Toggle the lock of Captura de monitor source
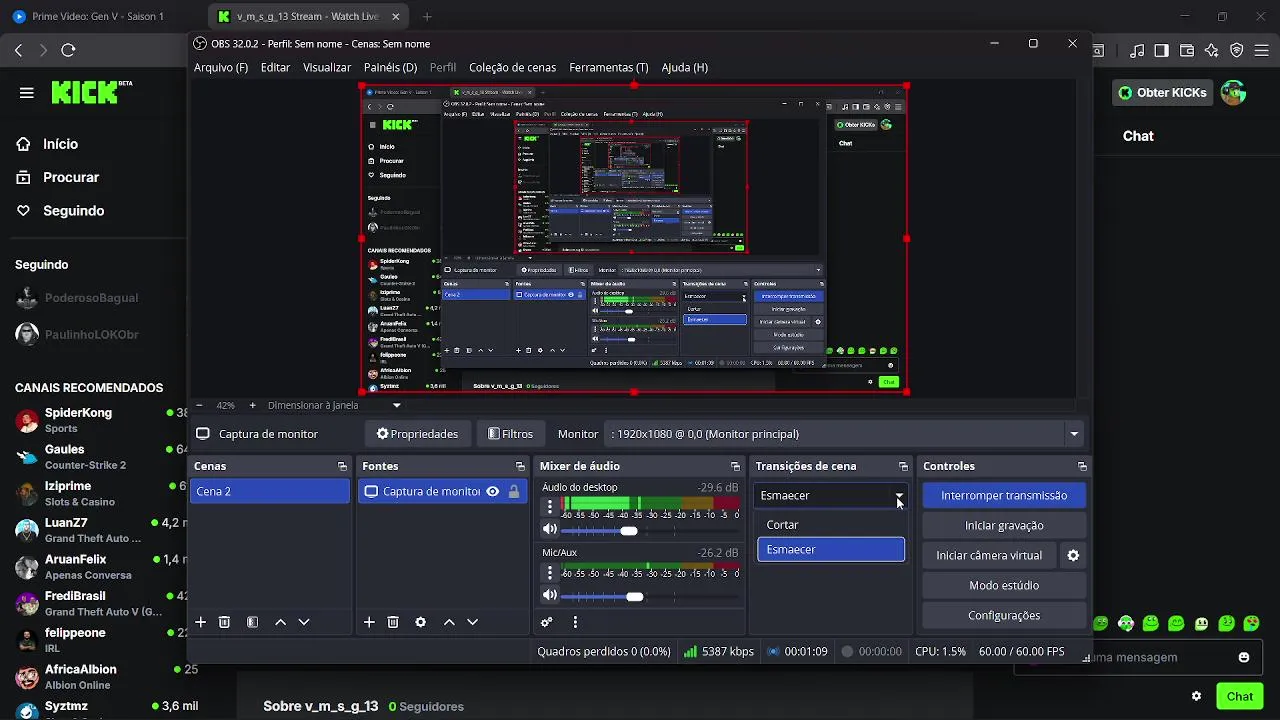 point(514,491)
